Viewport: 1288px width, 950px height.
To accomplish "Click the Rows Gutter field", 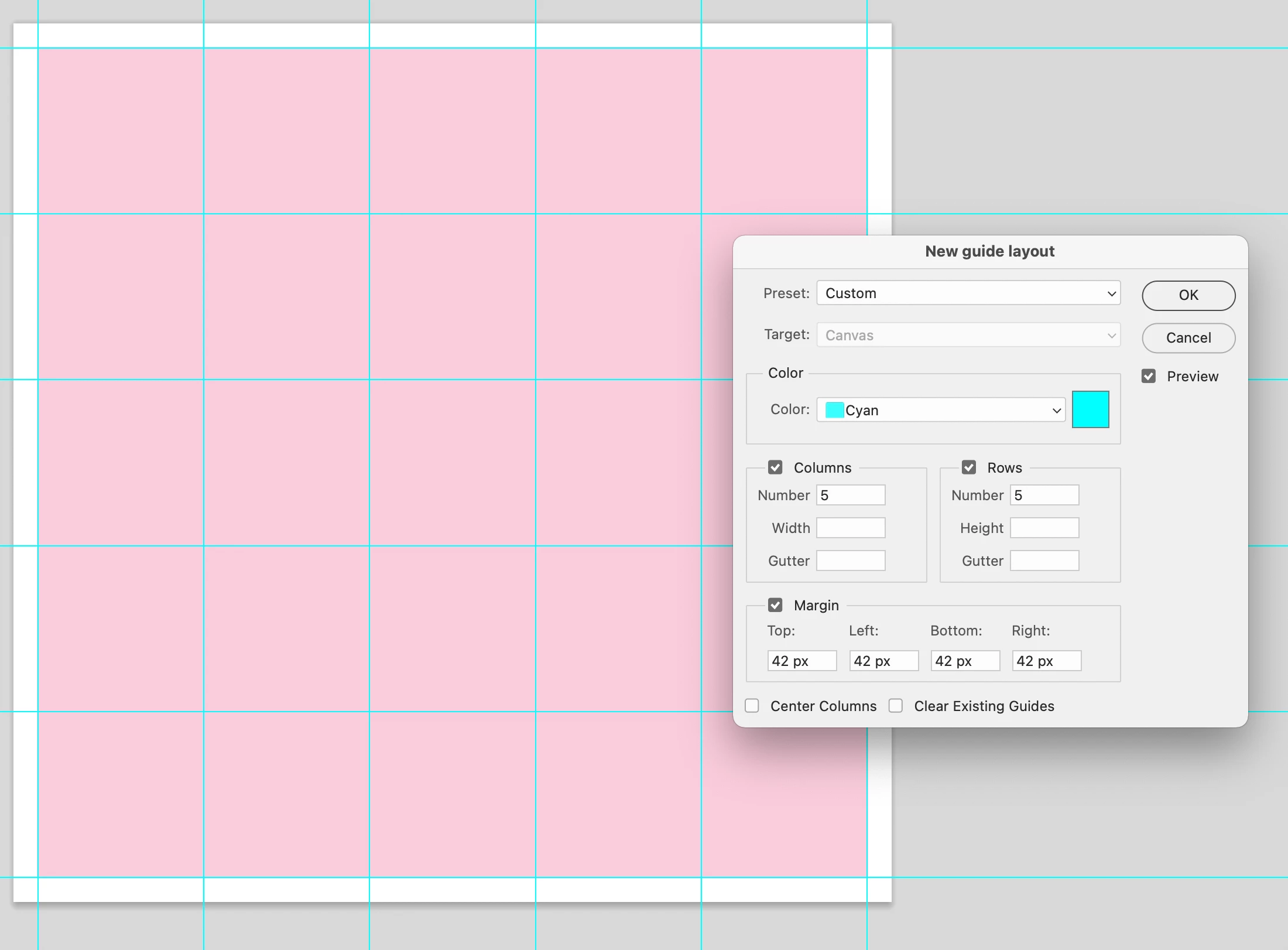I will (x=1044, y=561).
